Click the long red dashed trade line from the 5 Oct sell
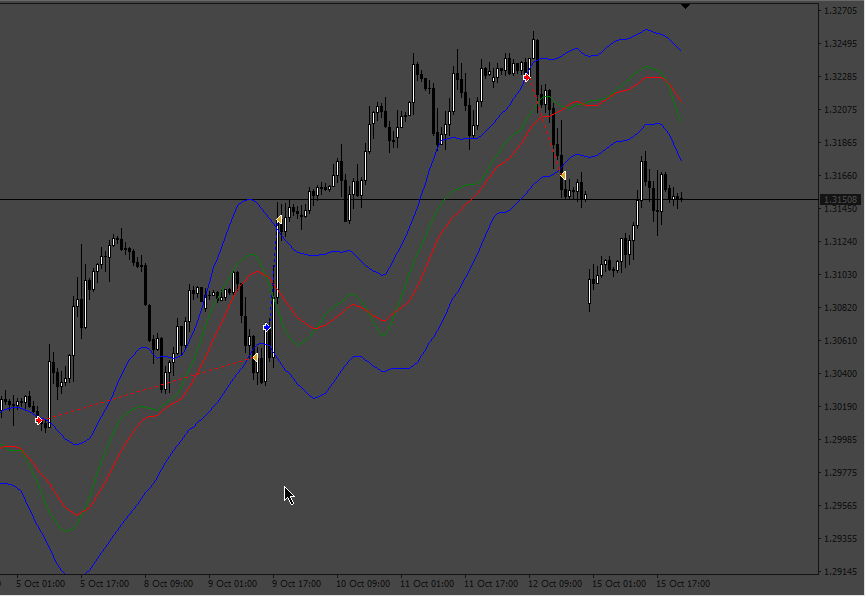This screenshot has height=596, width=866. (146, 389)
